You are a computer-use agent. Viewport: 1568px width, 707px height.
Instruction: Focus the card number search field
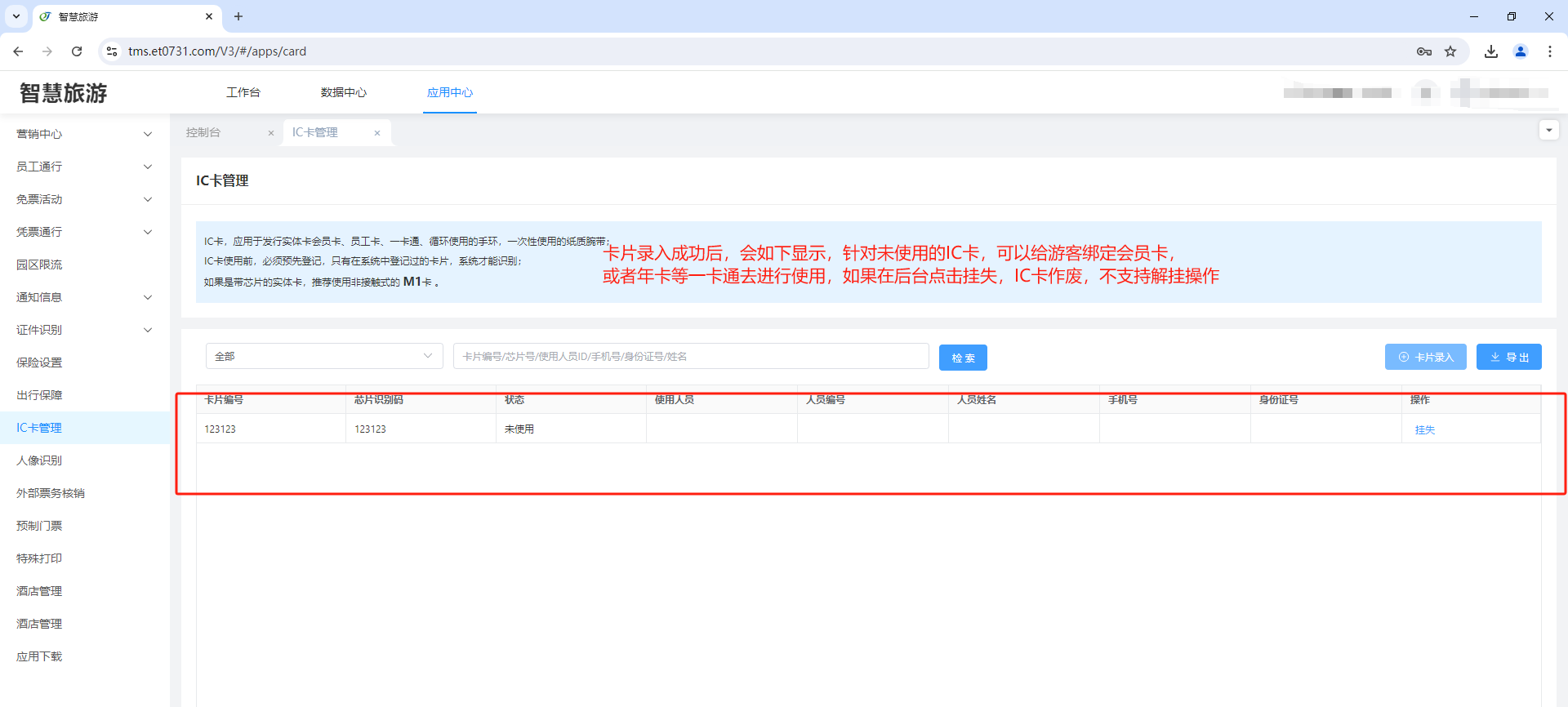[690, 356]
